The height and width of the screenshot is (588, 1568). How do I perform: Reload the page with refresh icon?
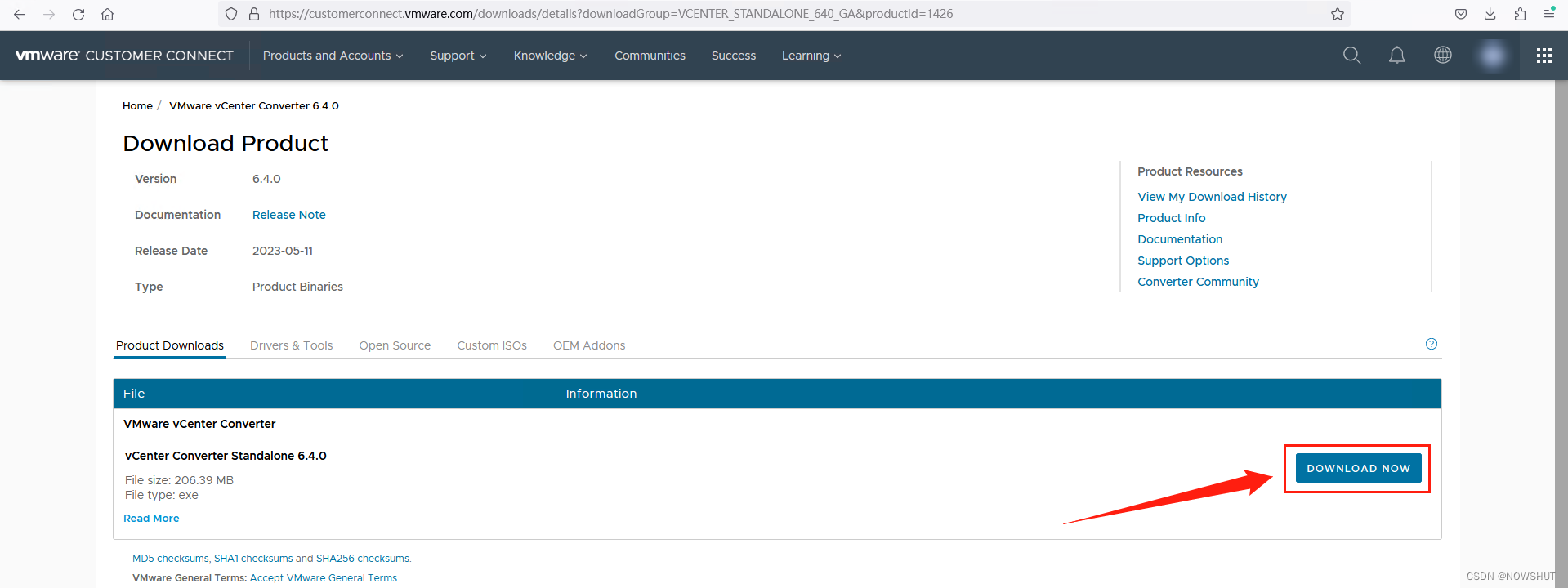(x=78, y=14)
